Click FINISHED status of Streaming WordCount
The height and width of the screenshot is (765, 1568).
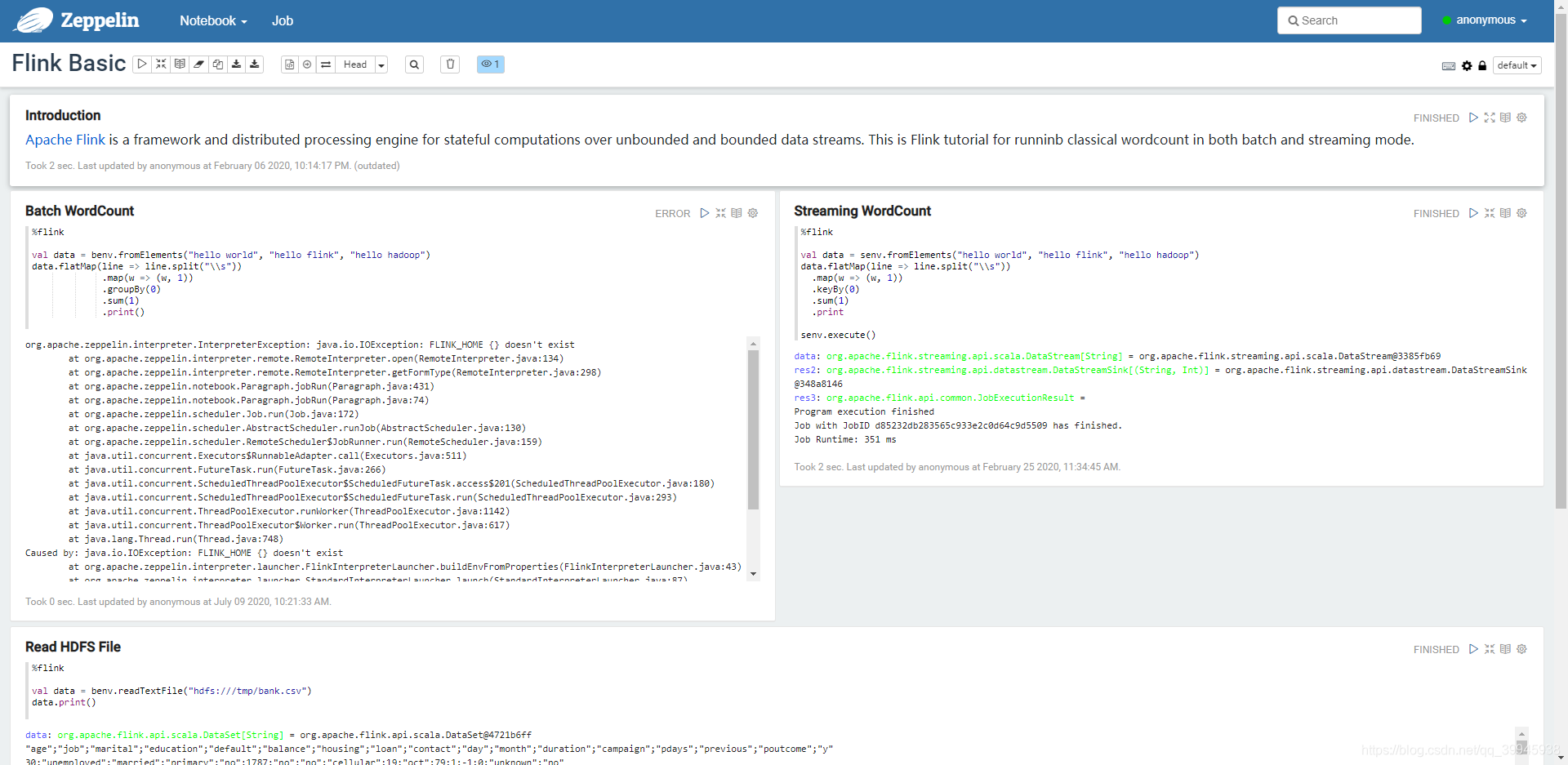[1436, 214]
